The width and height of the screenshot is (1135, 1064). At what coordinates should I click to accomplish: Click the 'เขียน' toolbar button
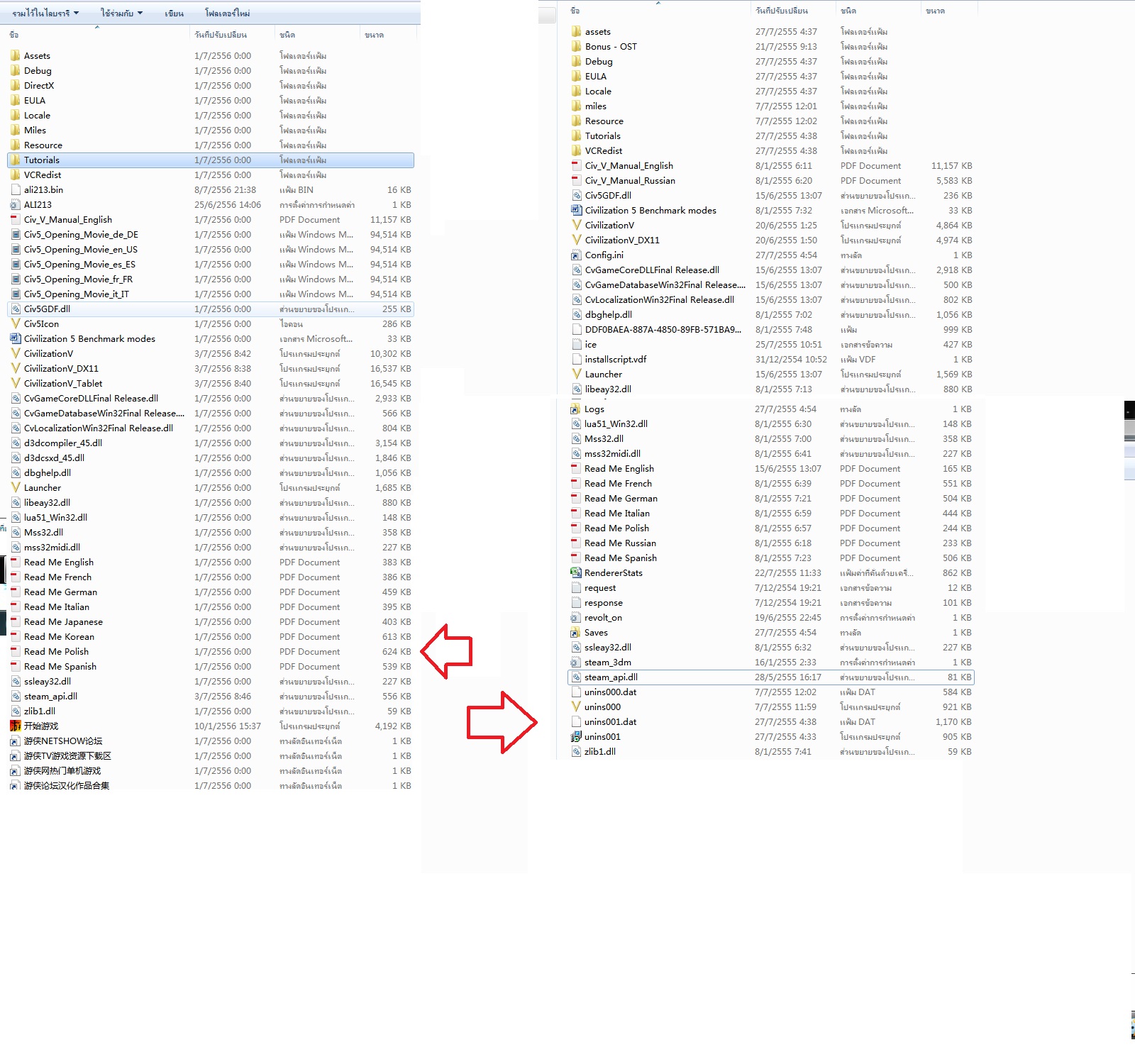click(174, 13)
